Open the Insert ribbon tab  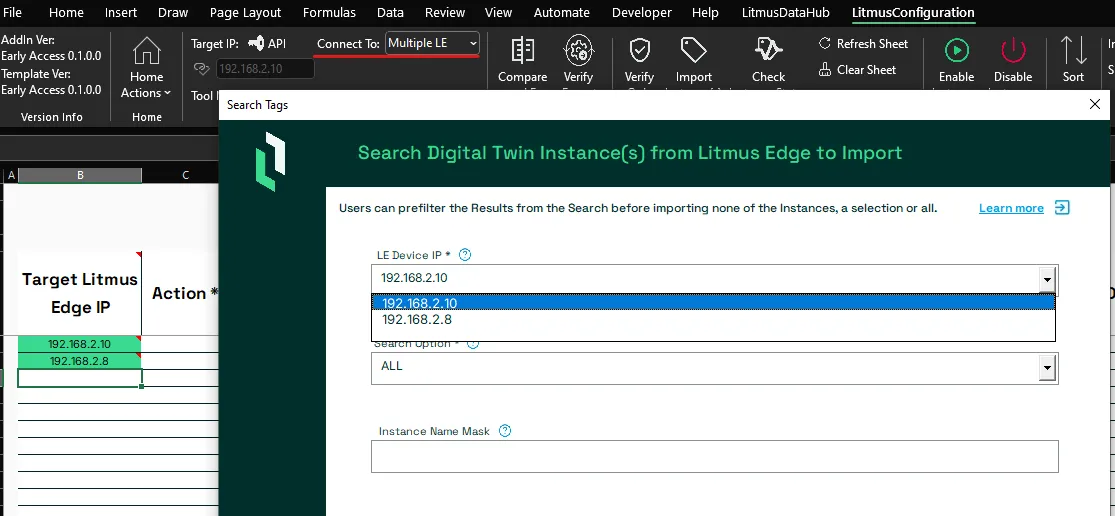point(121,13)
